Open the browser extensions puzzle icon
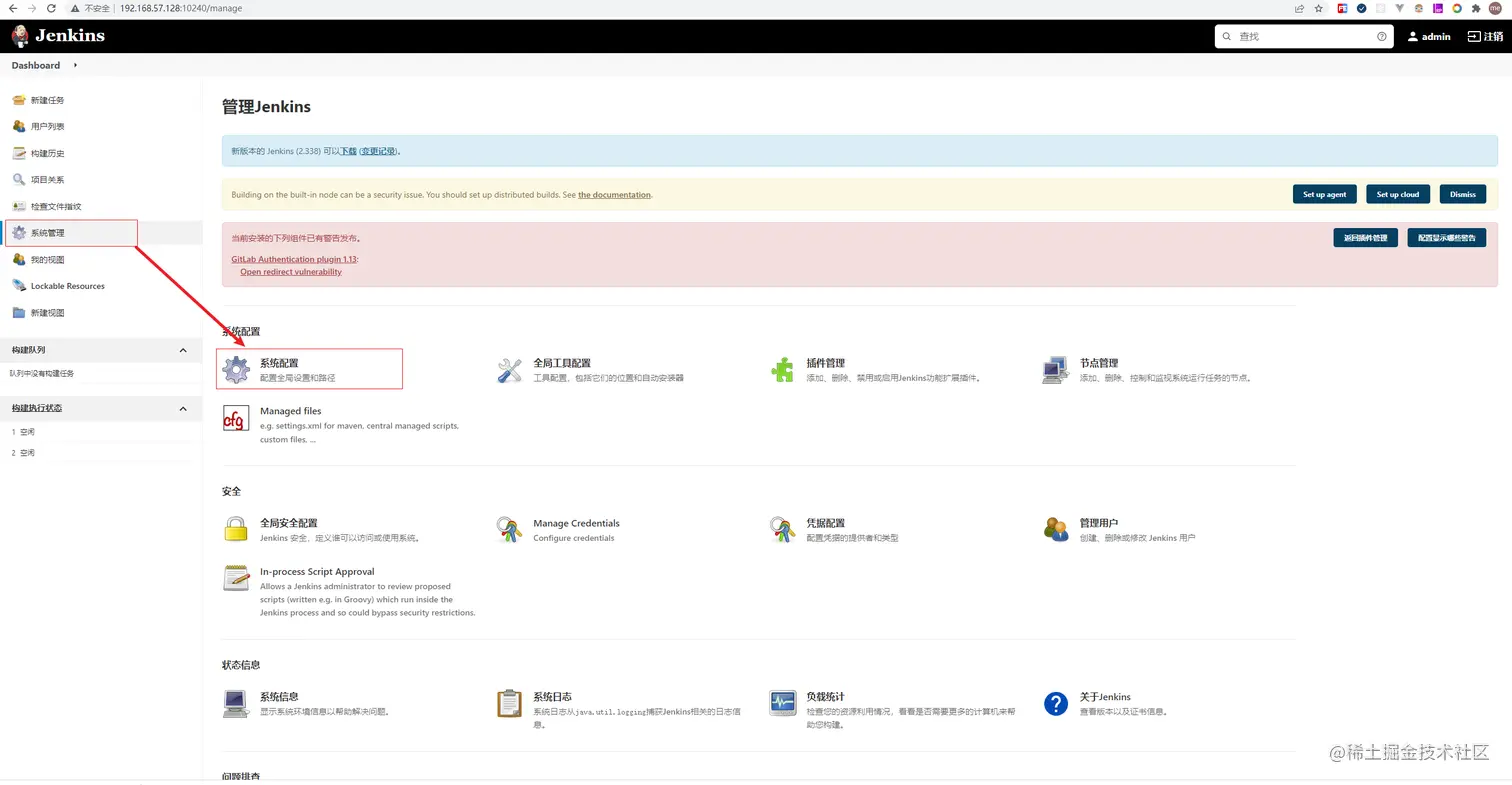The height and width of the screenshot is (785, 1512). coord(1475,8)
